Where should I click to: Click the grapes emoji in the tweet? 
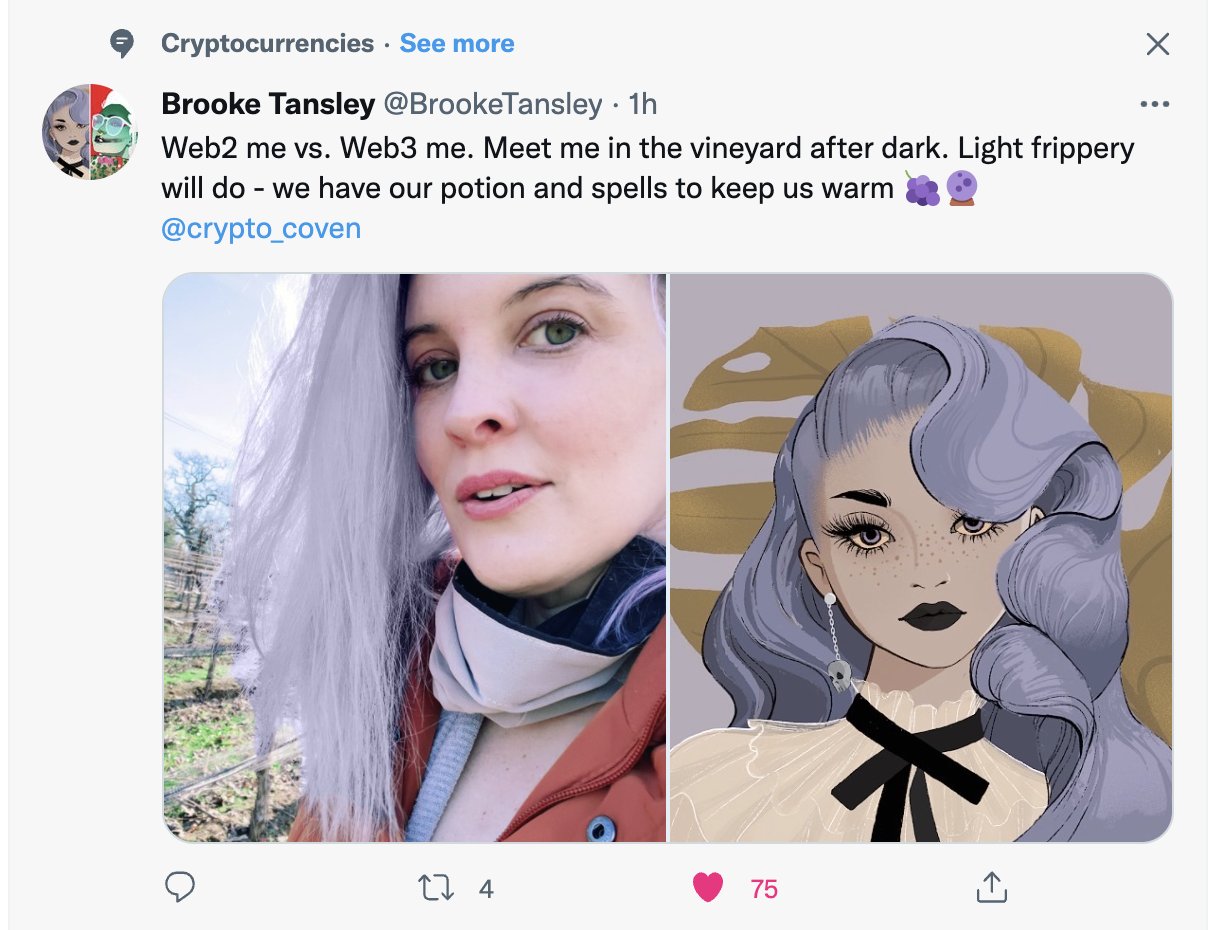tap(921, 188)
